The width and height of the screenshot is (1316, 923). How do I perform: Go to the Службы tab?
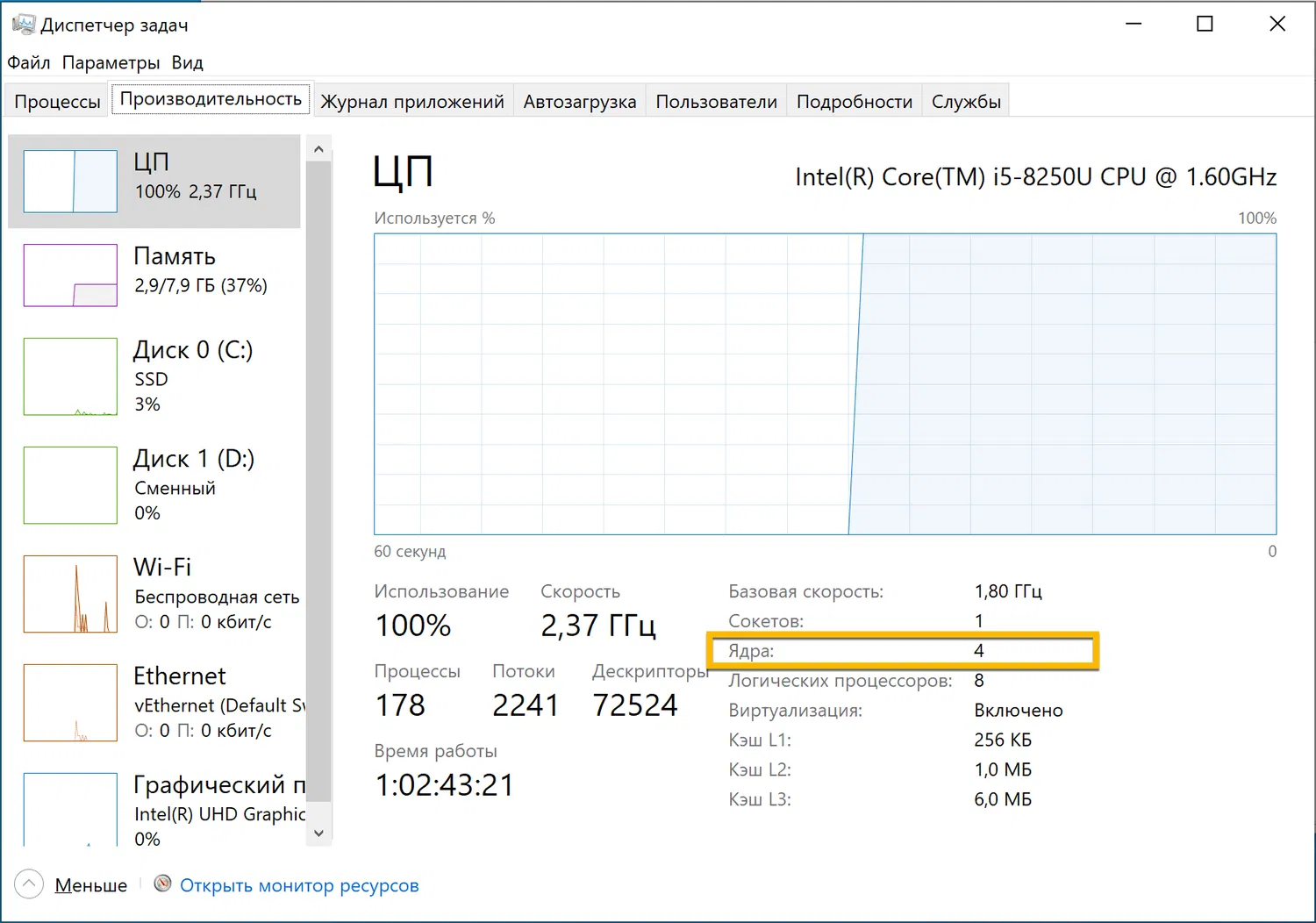coord(966,102)
